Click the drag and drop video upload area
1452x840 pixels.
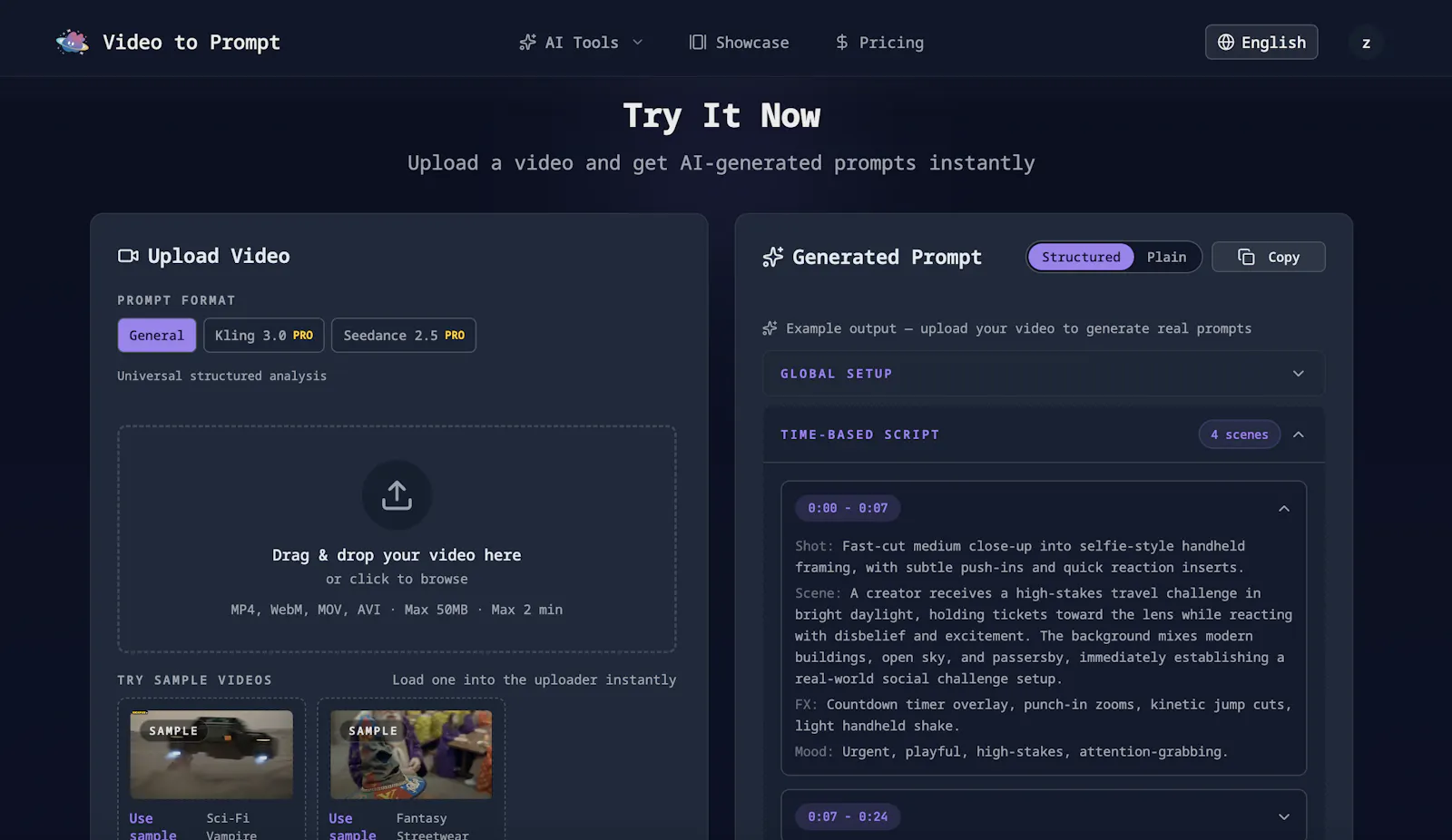pos(397,539)
